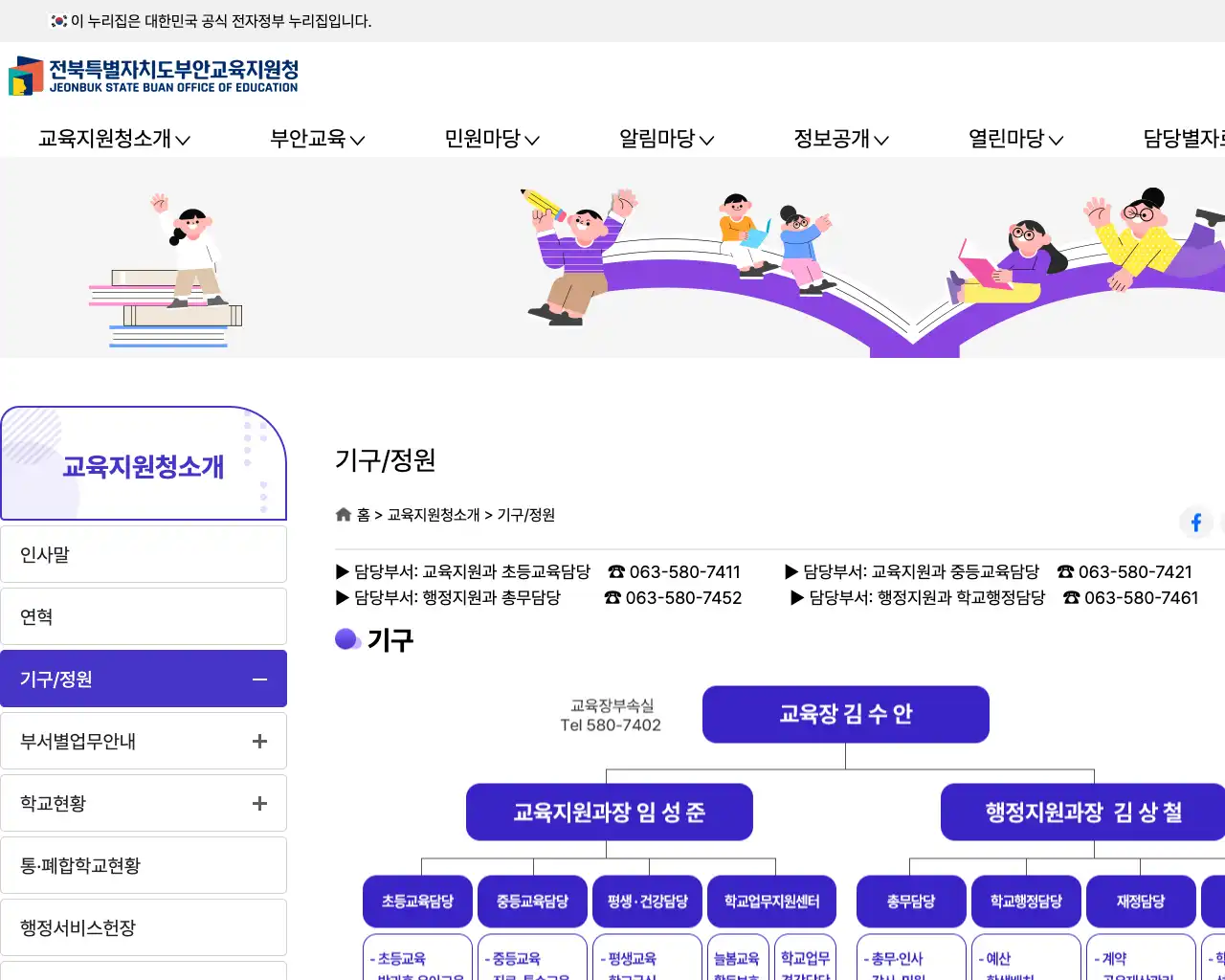The height and width of the screenshot is (980, 1225).
Task: Click the home icon in the breadcrumb
Action: [343, 514]
